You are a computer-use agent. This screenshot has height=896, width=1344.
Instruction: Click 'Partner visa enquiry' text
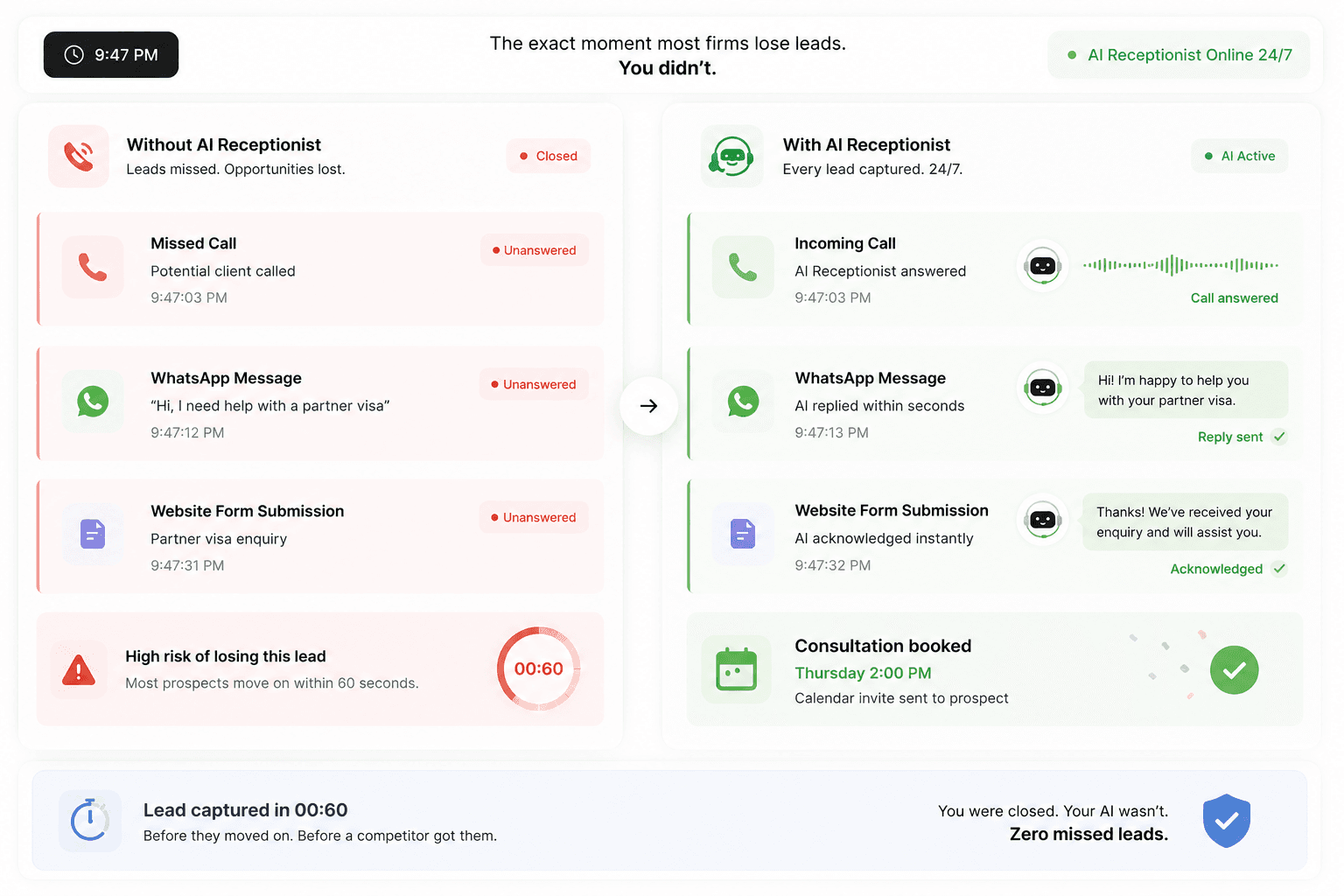(x=219, y=539)
